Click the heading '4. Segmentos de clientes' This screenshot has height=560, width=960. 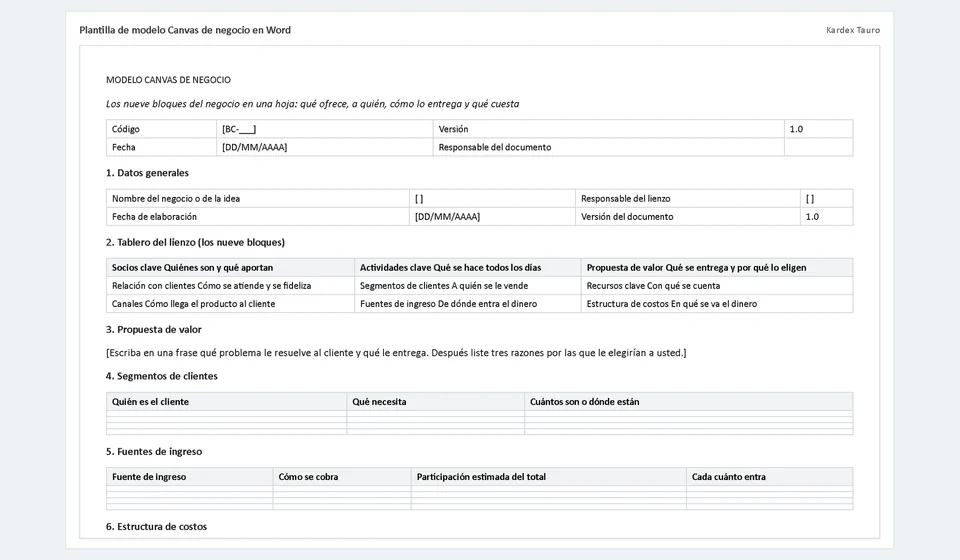tap(162, 376)
